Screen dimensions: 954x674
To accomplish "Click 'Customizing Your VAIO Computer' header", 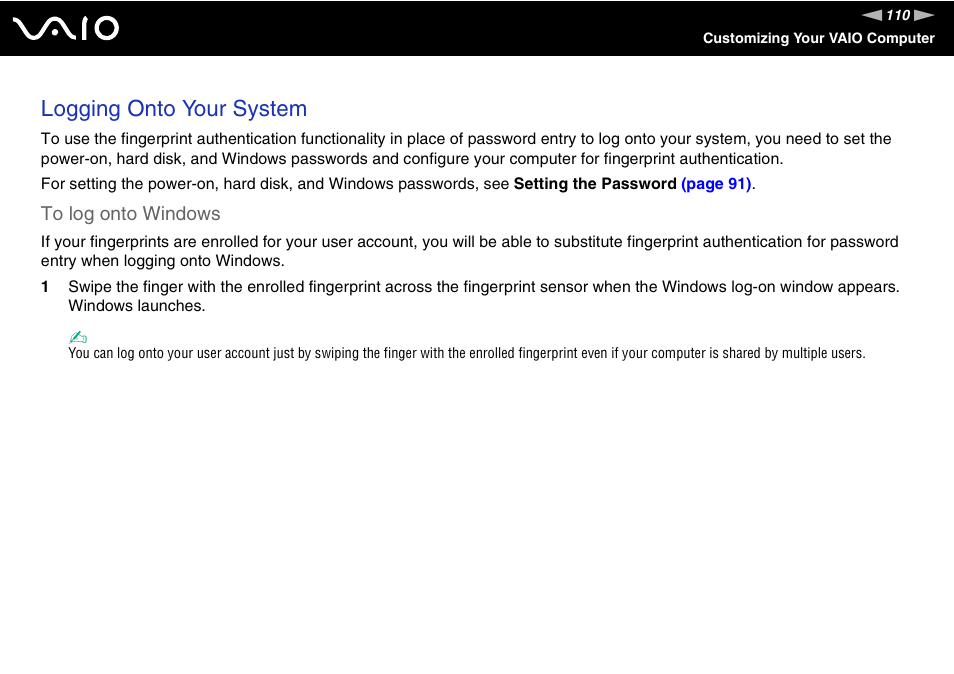I will (x=818, y=38).
